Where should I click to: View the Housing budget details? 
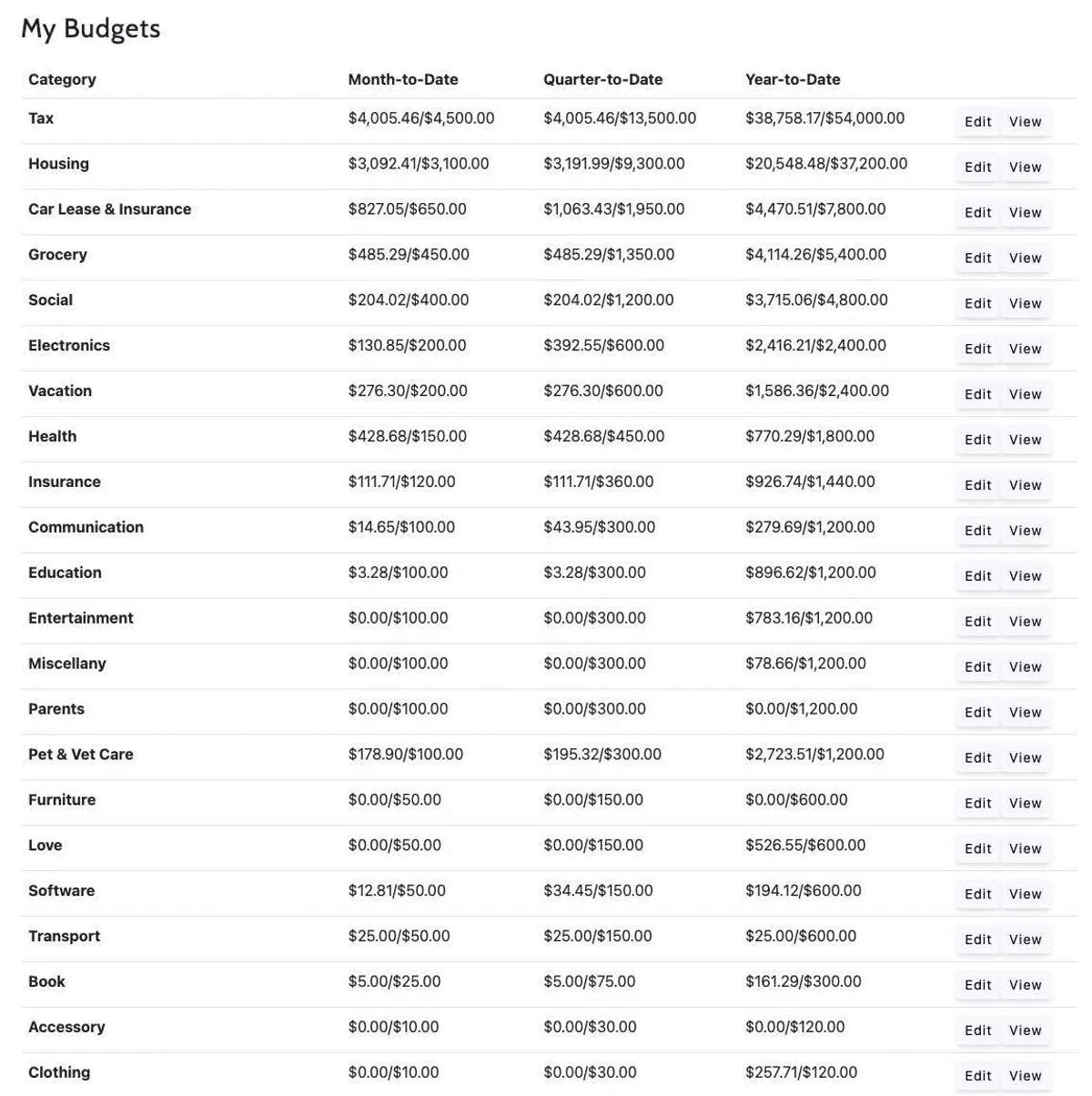[1026, 167]
